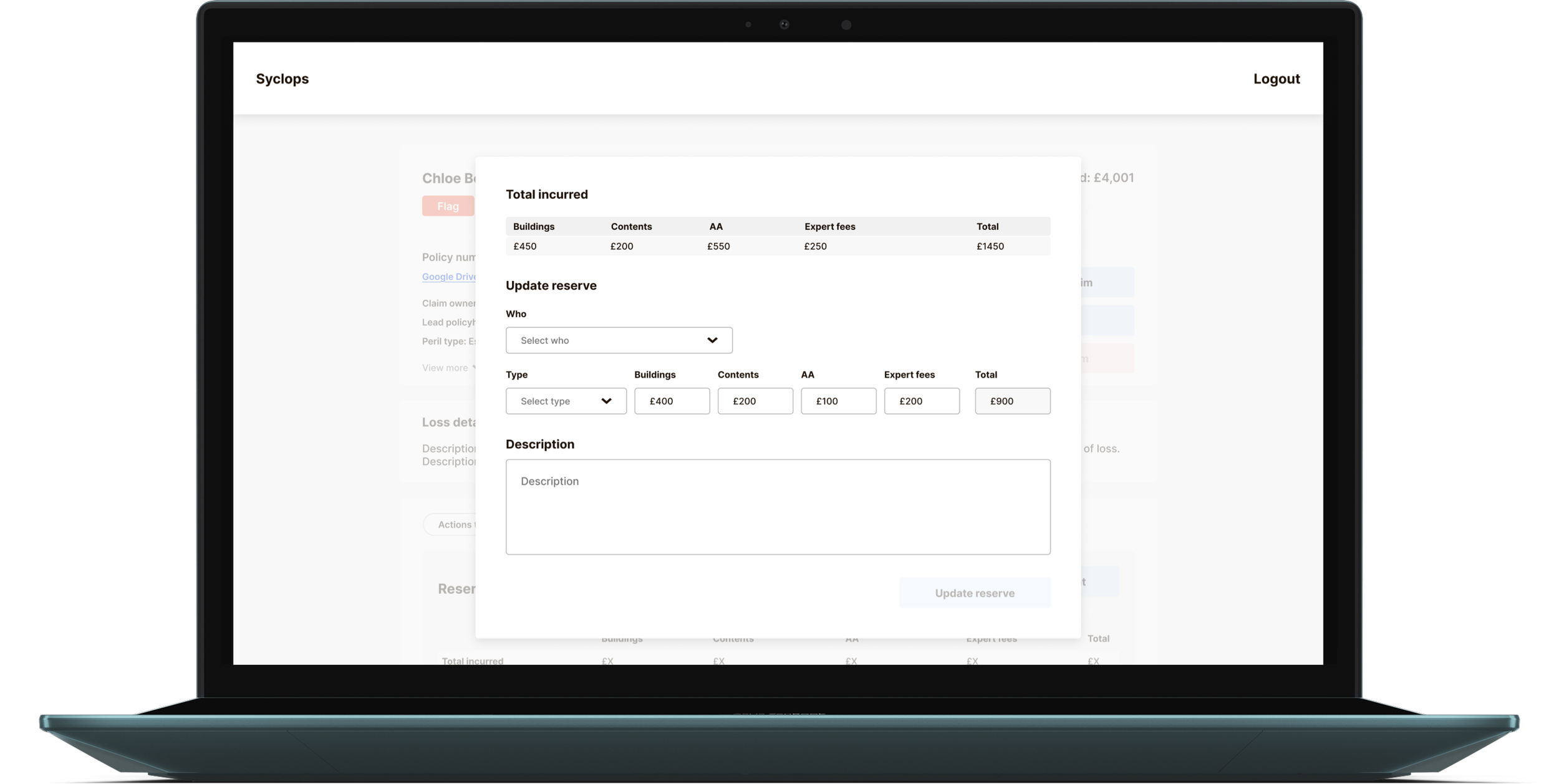Open the Google Drive link

point(449,277)
